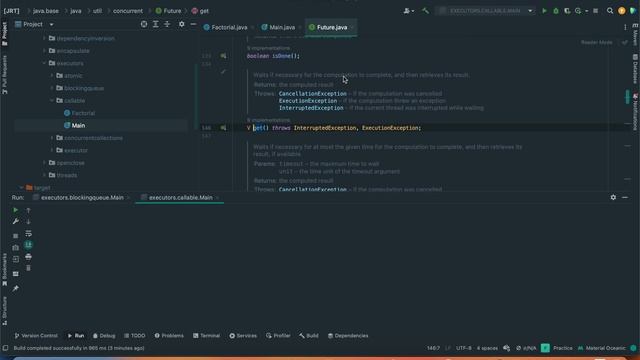The width and height of the screenshot is (640, 360).
Task: Collapse all in the Project panel
Action: tap(167, 24)
